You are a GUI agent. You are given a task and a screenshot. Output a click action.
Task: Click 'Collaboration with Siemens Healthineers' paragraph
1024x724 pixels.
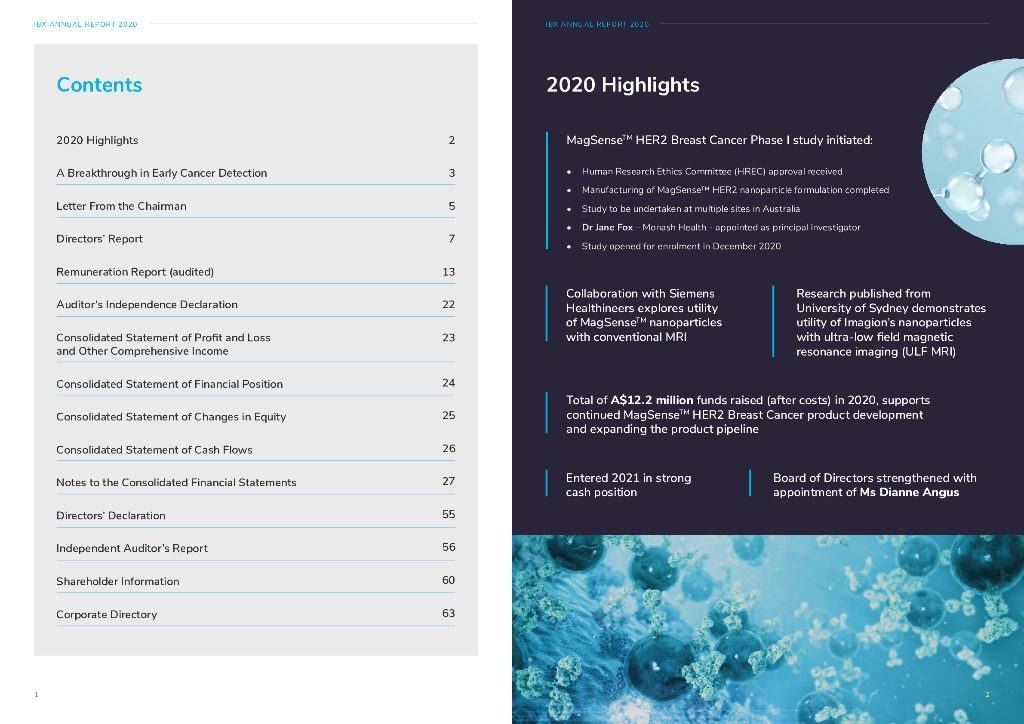pyautogui.click(x=644, y=315)
